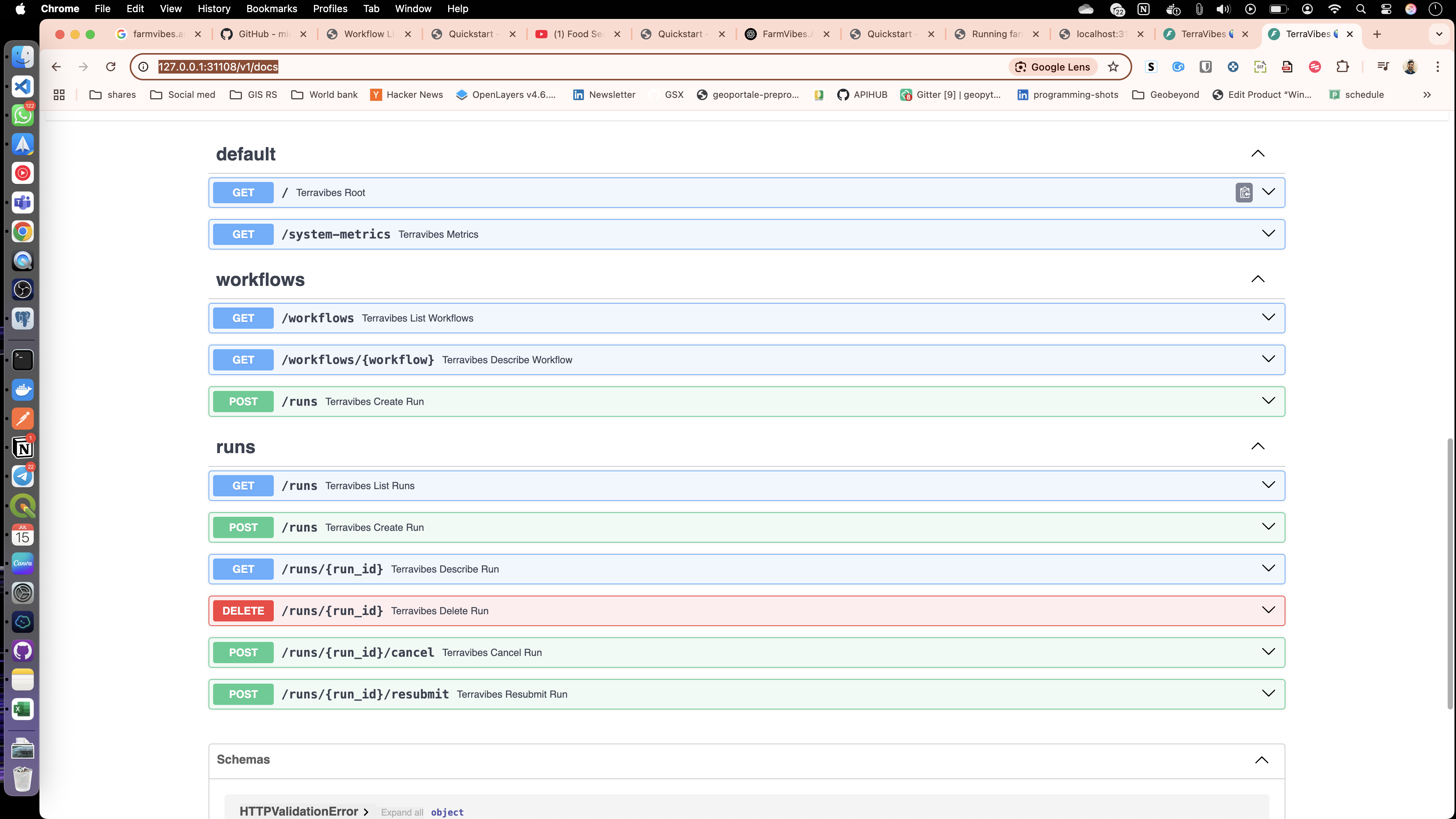Open Chrome three-dot menu
1456x819 pixels.
(1437, 67)
